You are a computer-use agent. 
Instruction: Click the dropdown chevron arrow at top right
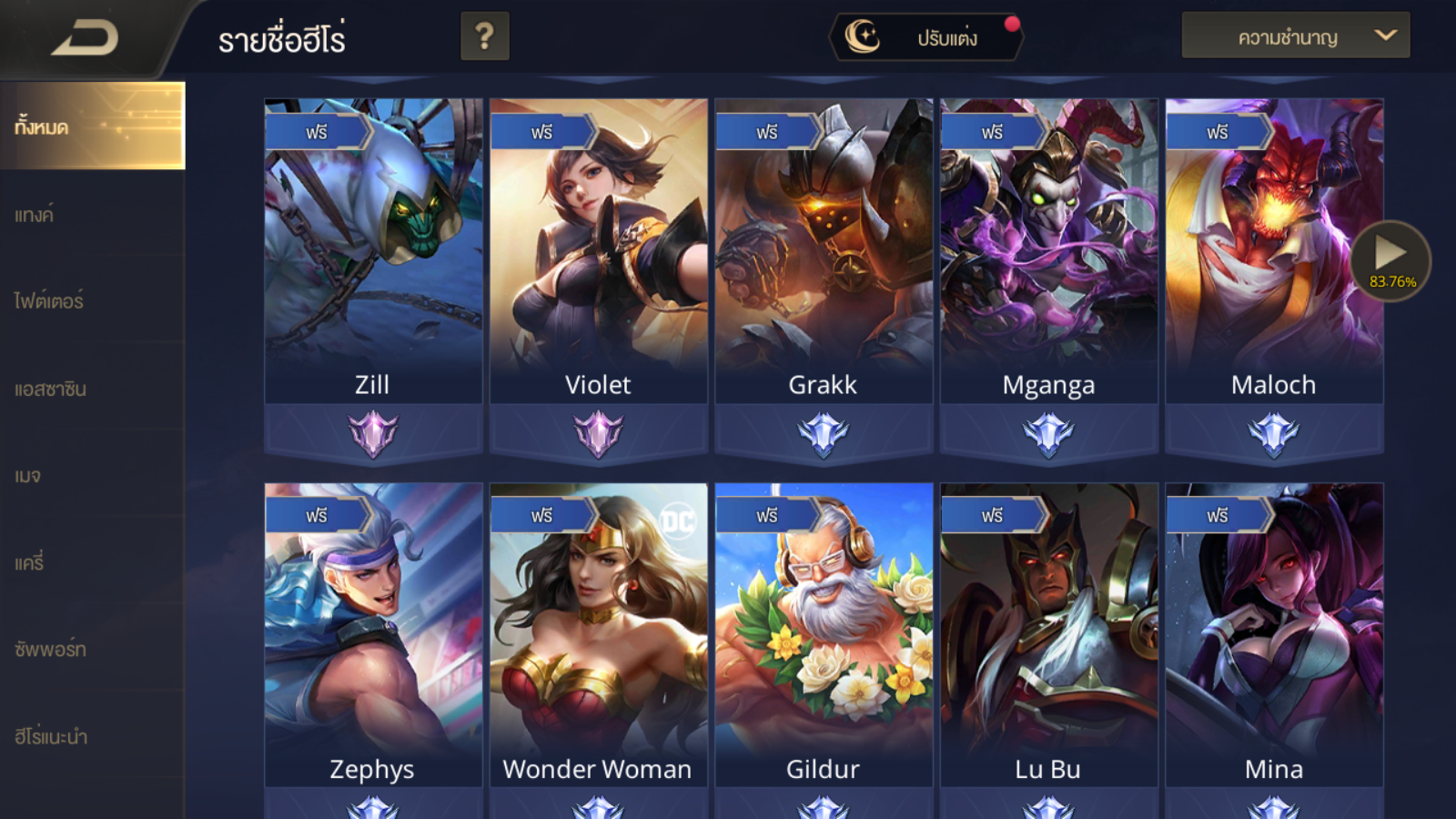[1385, 35]
